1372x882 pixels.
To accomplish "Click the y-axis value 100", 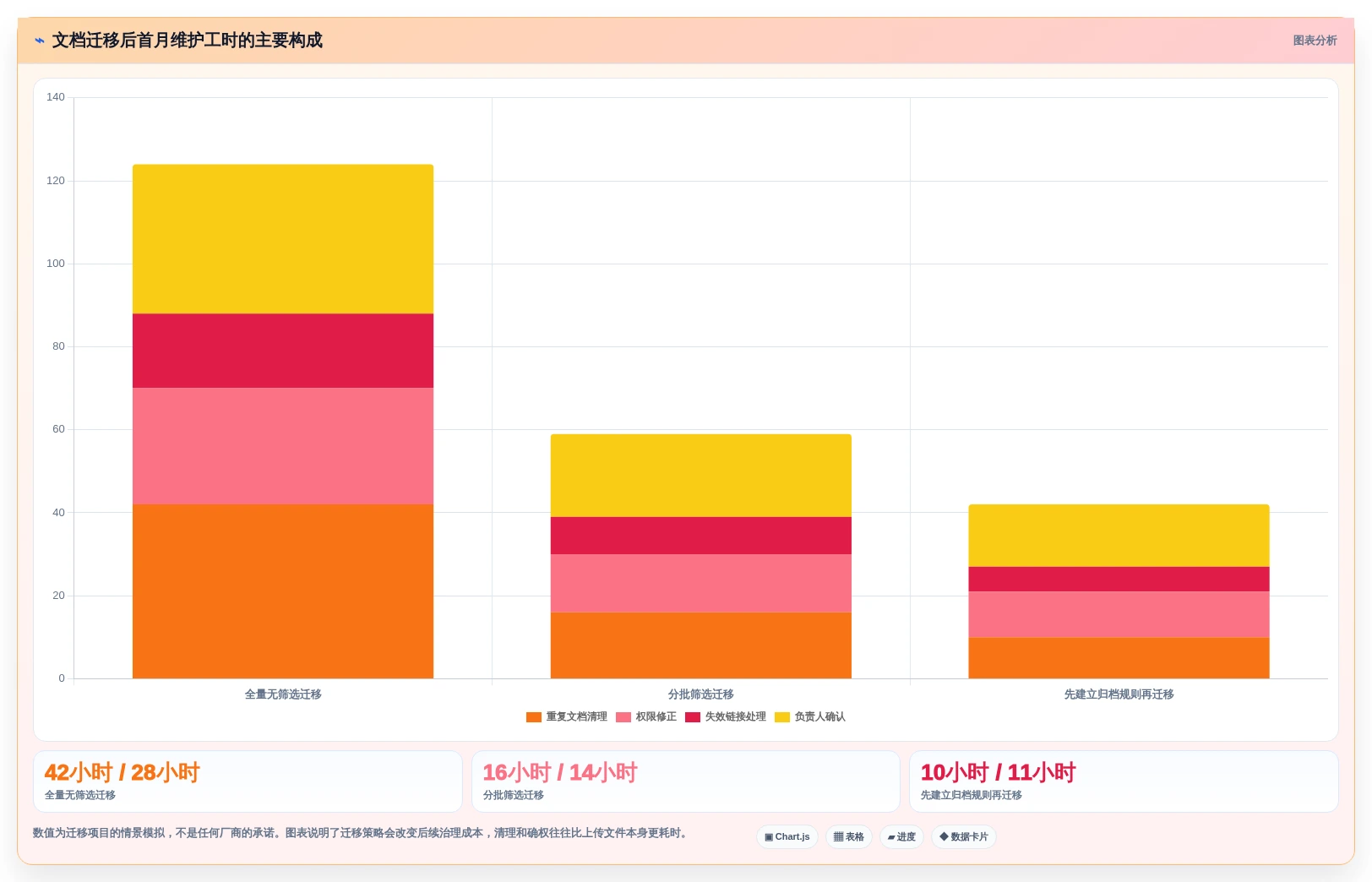I will click(x=56, y=264).
